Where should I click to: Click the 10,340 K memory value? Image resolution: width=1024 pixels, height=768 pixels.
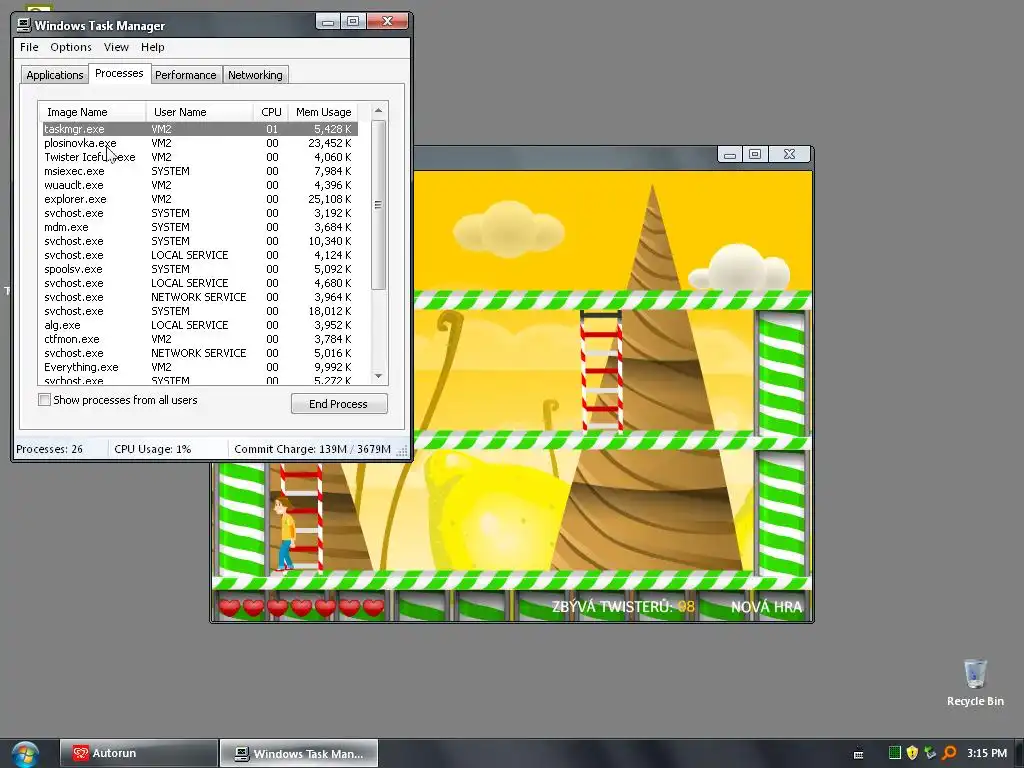click(x=330, y=241)
